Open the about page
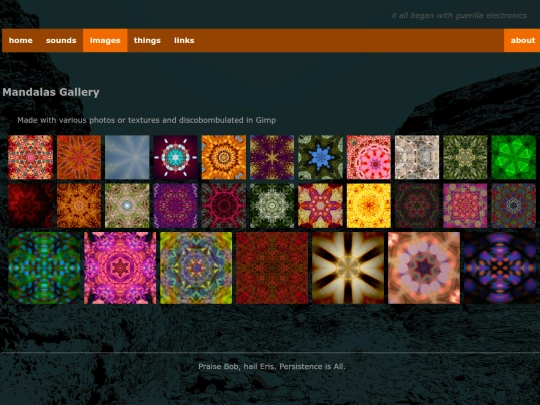This screenshot has width=540, height=405. [522, 40]
